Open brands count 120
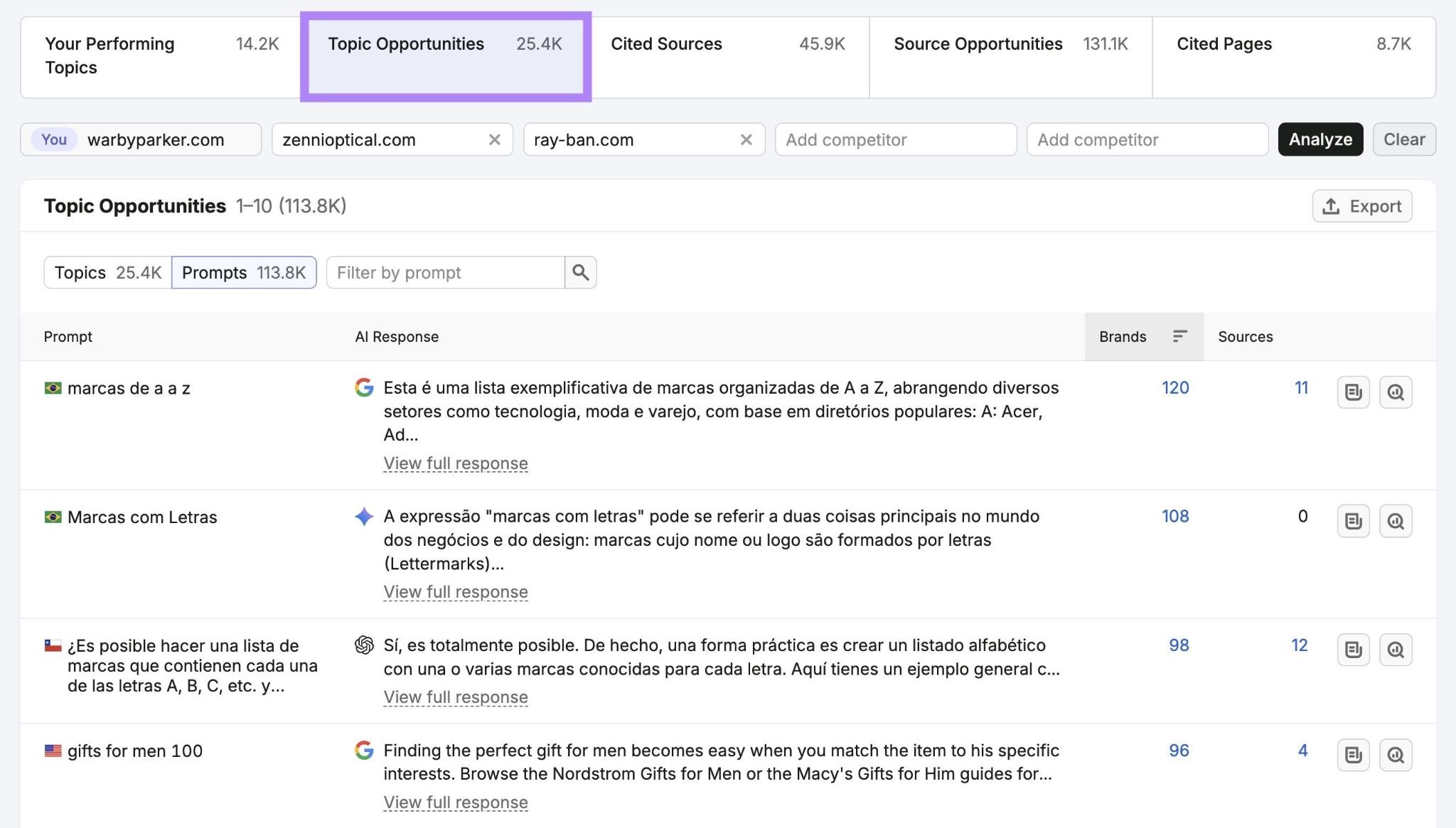The image size is (1456, 828). point(1175,388)
